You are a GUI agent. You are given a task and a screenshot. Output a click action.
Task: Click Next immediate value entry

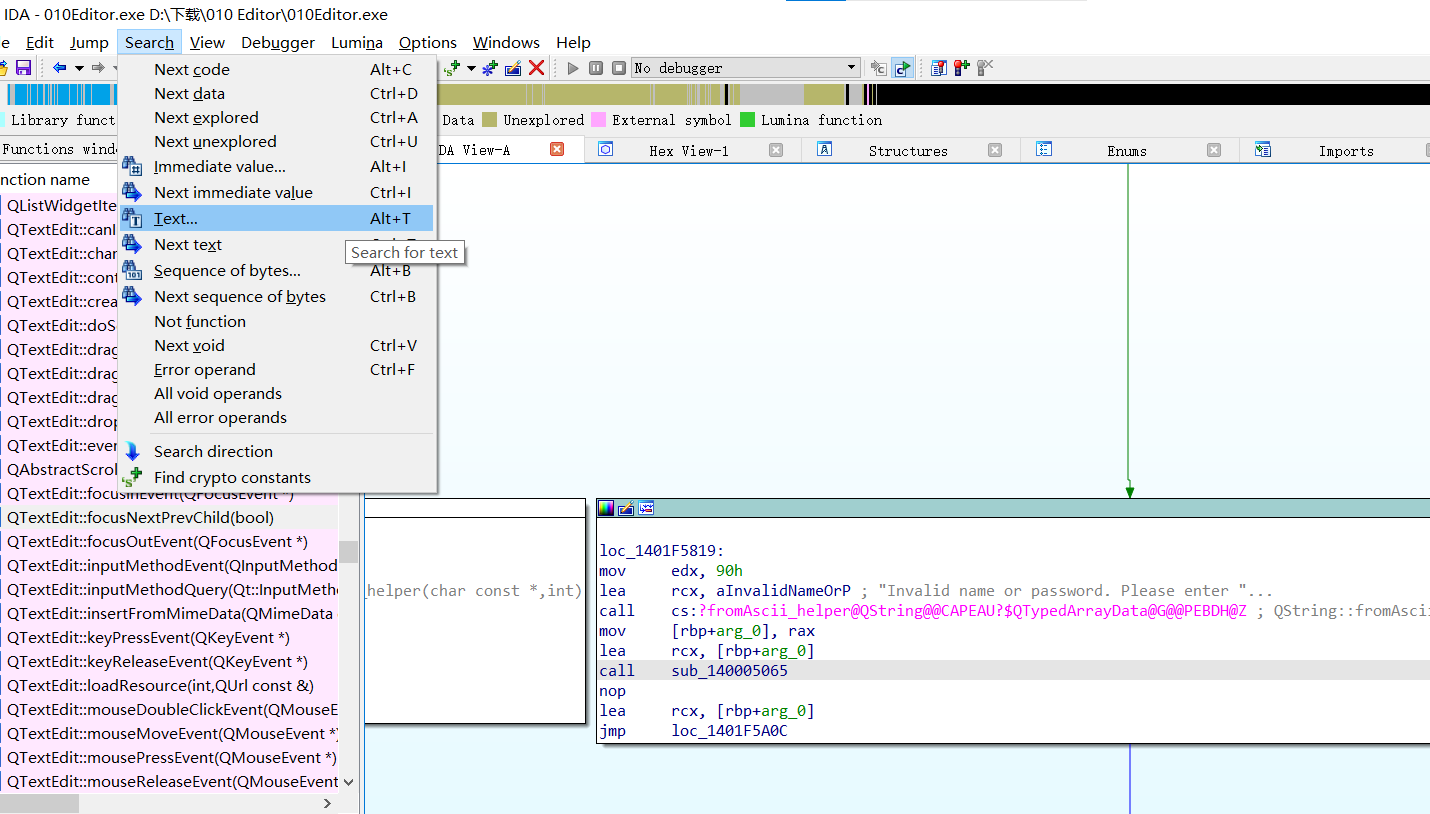[x=277, y=192]
